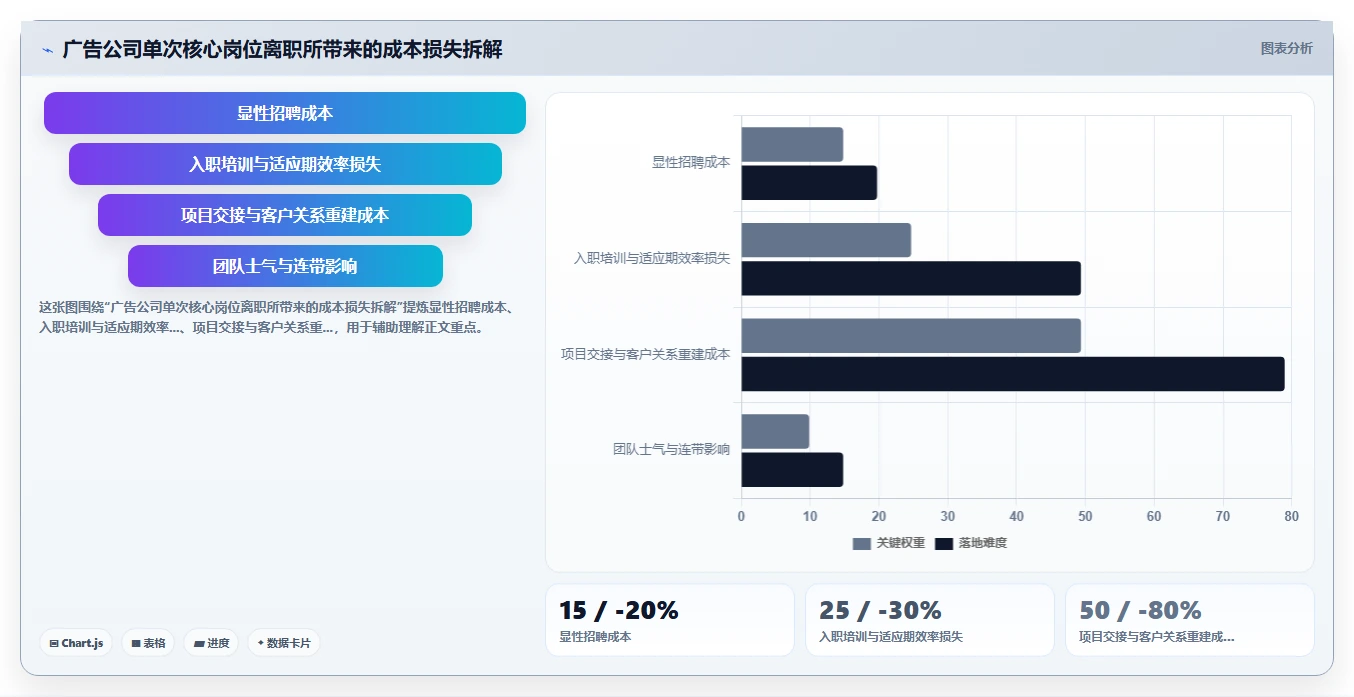1354x697 pixels.
Task: Click the page title 广告公司单次核心岗位离职所带来的成本损失拆解
Action: pyautogui.click(x=282, y=49)
